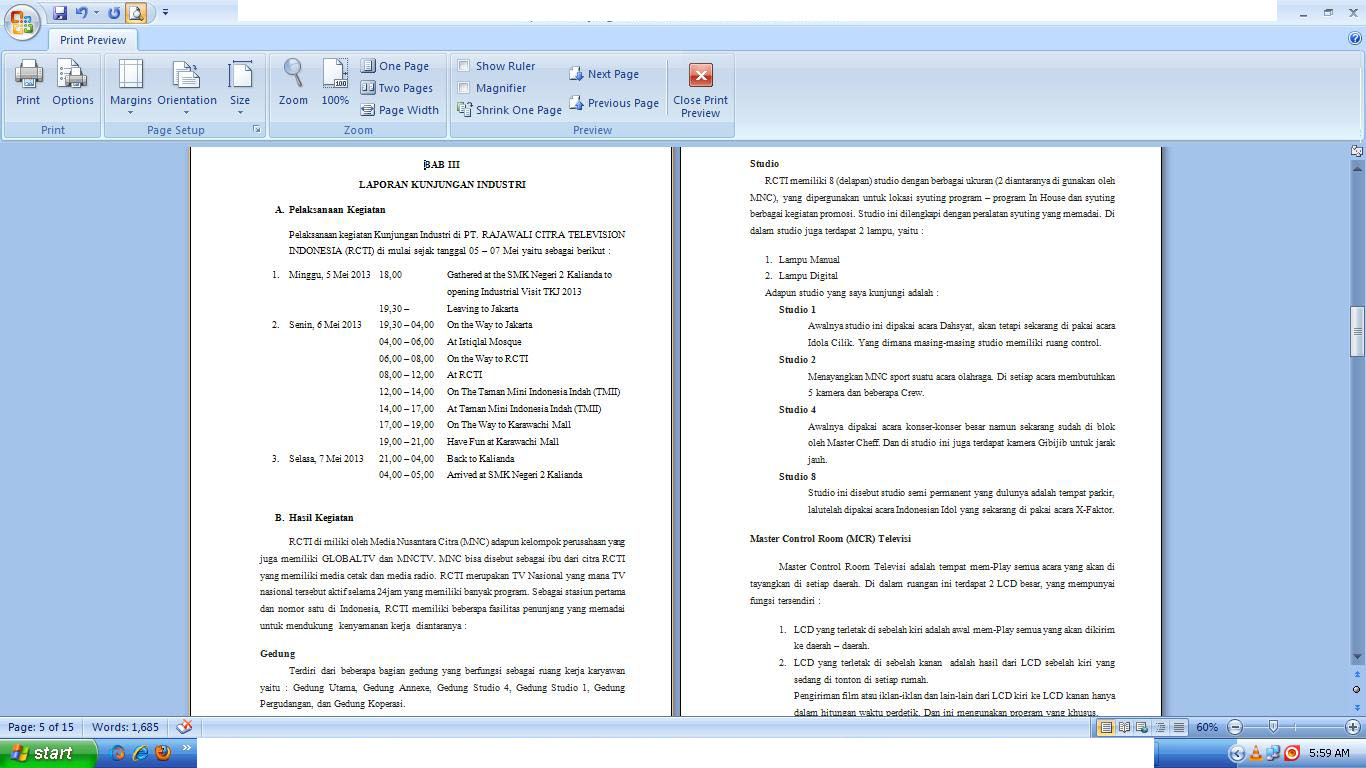Launch Internet Explorer from quick launch
1366x768 pixels.
tap(140, 753)
